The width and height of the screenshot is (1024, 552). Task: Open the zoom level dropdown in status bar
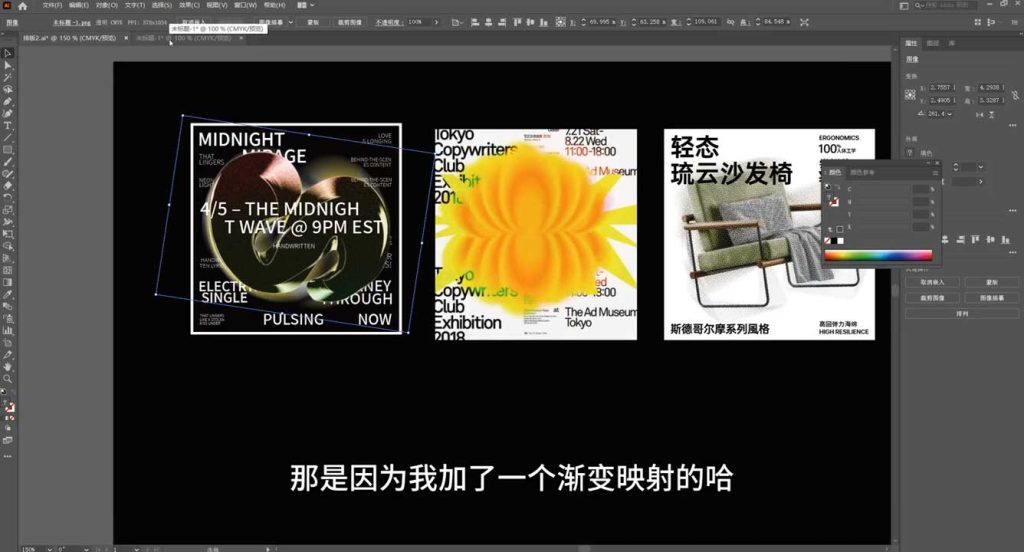pyautogui.click(x=50, y=549)
